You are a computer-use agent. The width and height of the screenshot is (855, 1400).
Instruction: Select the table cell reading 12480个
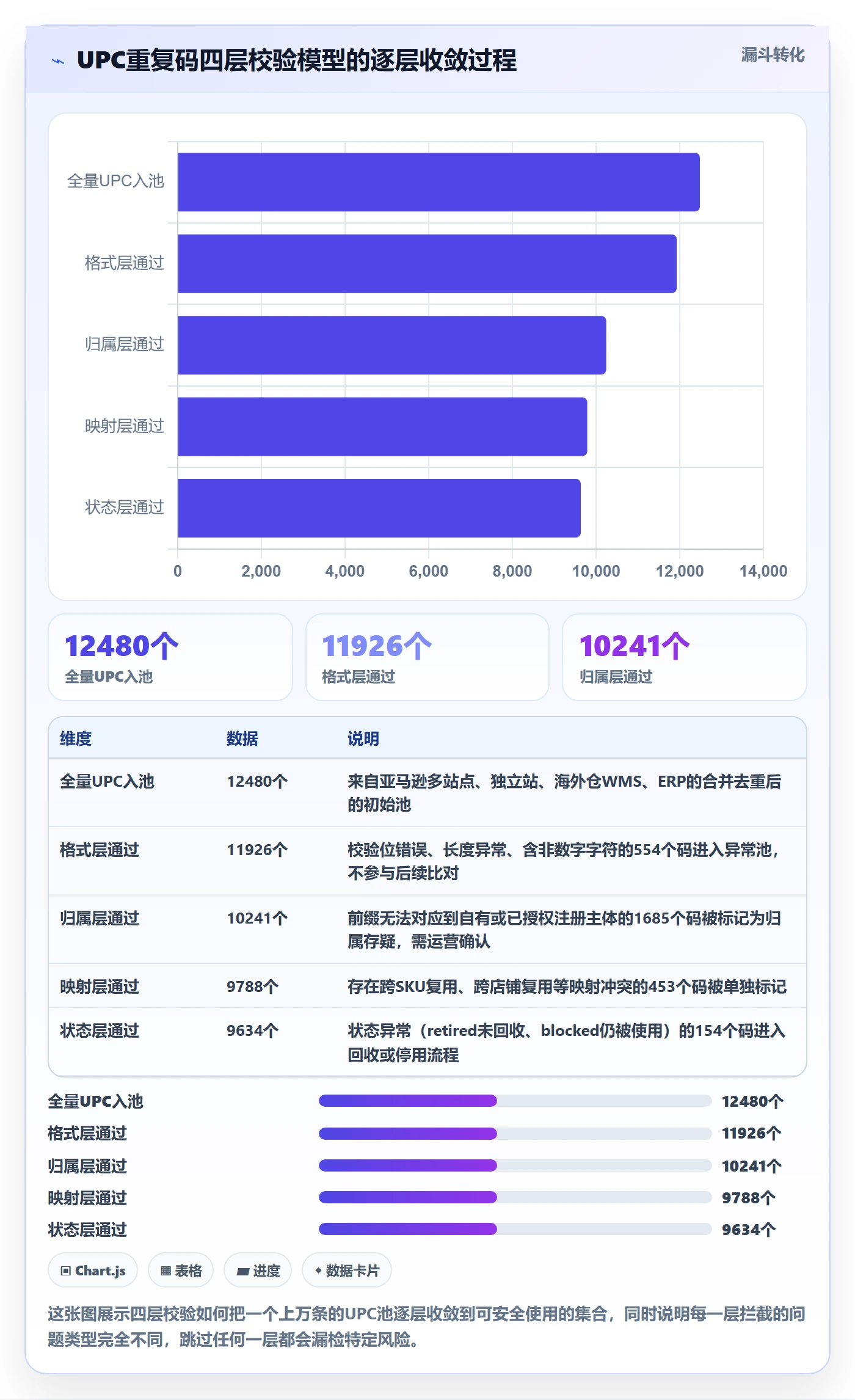point(257,781)
